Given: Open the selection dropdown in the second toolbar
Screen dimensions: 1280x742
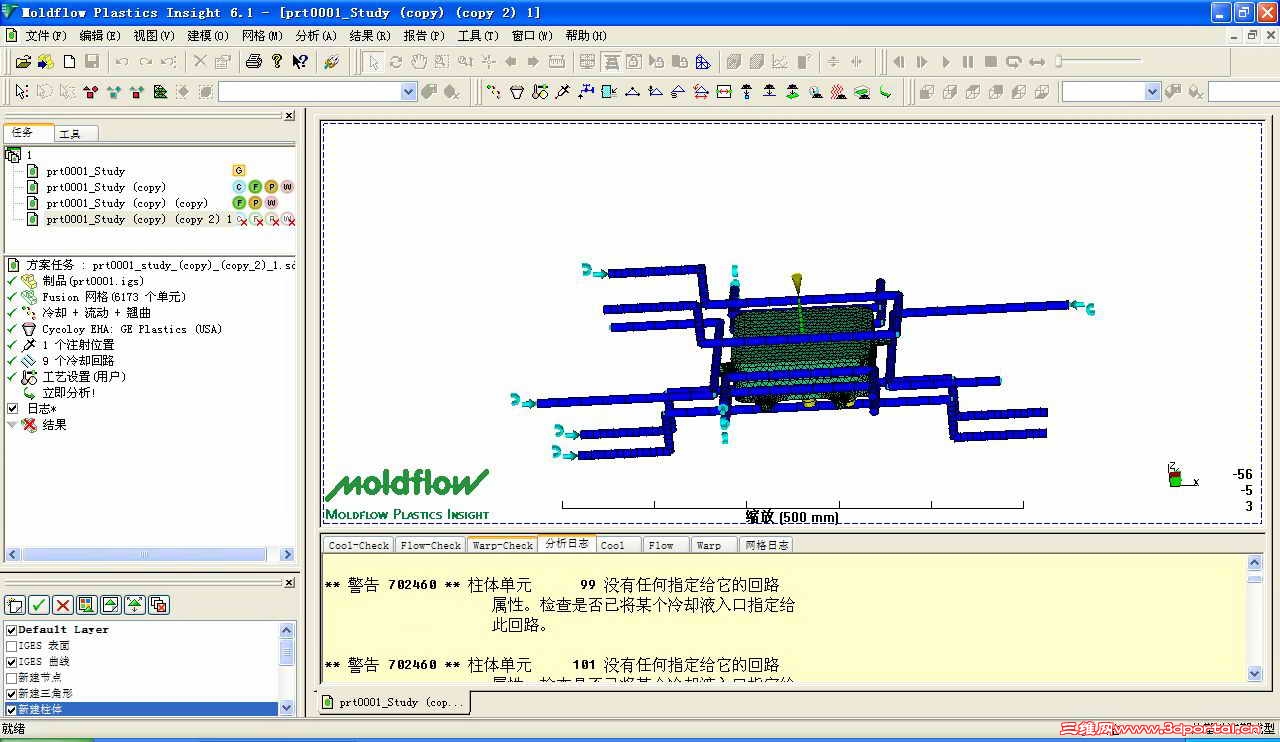Looking at the screenshot, I should coord(408,92).
